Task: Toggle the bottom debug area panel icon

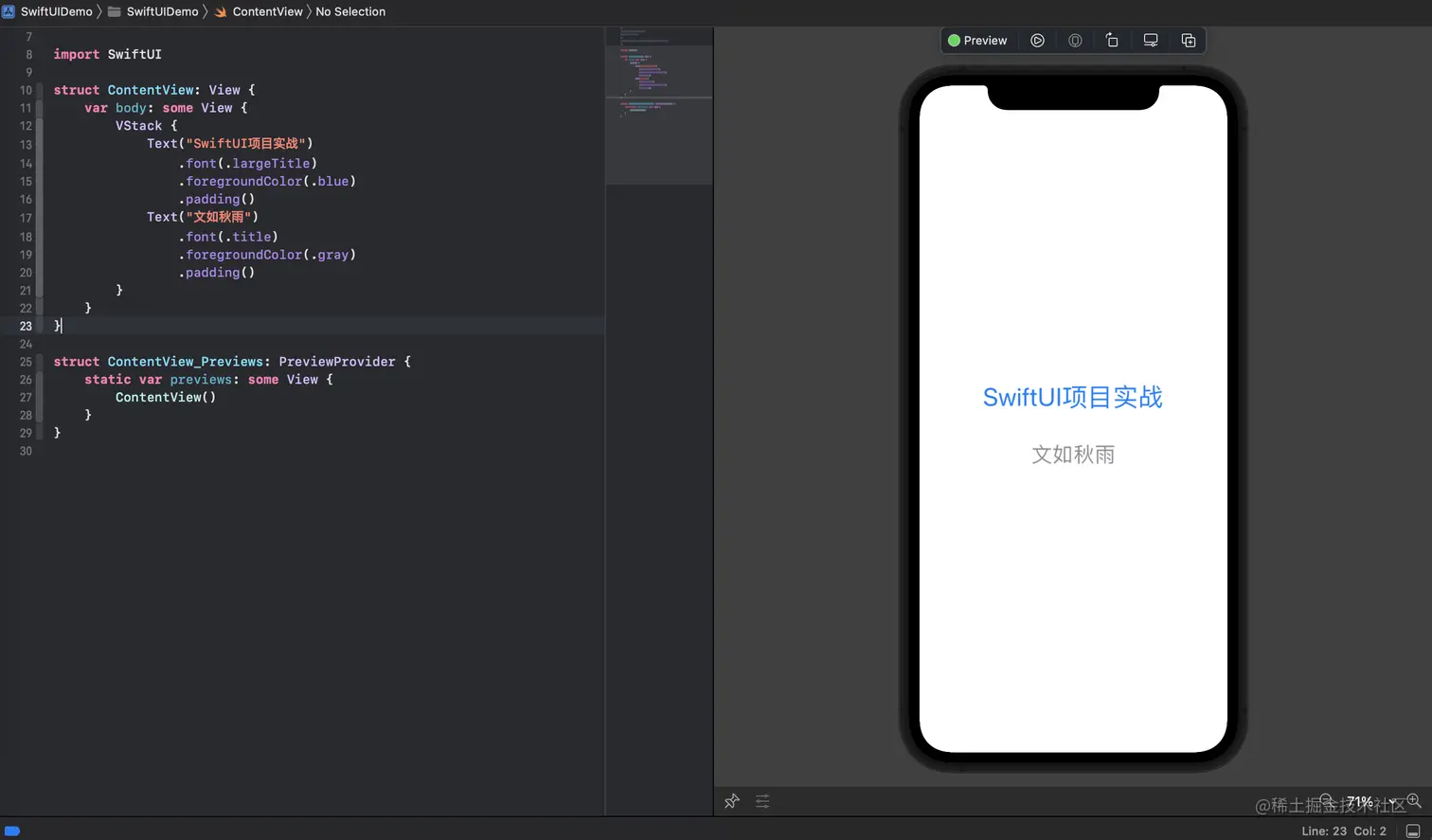Action: [x=1413, y=831]
